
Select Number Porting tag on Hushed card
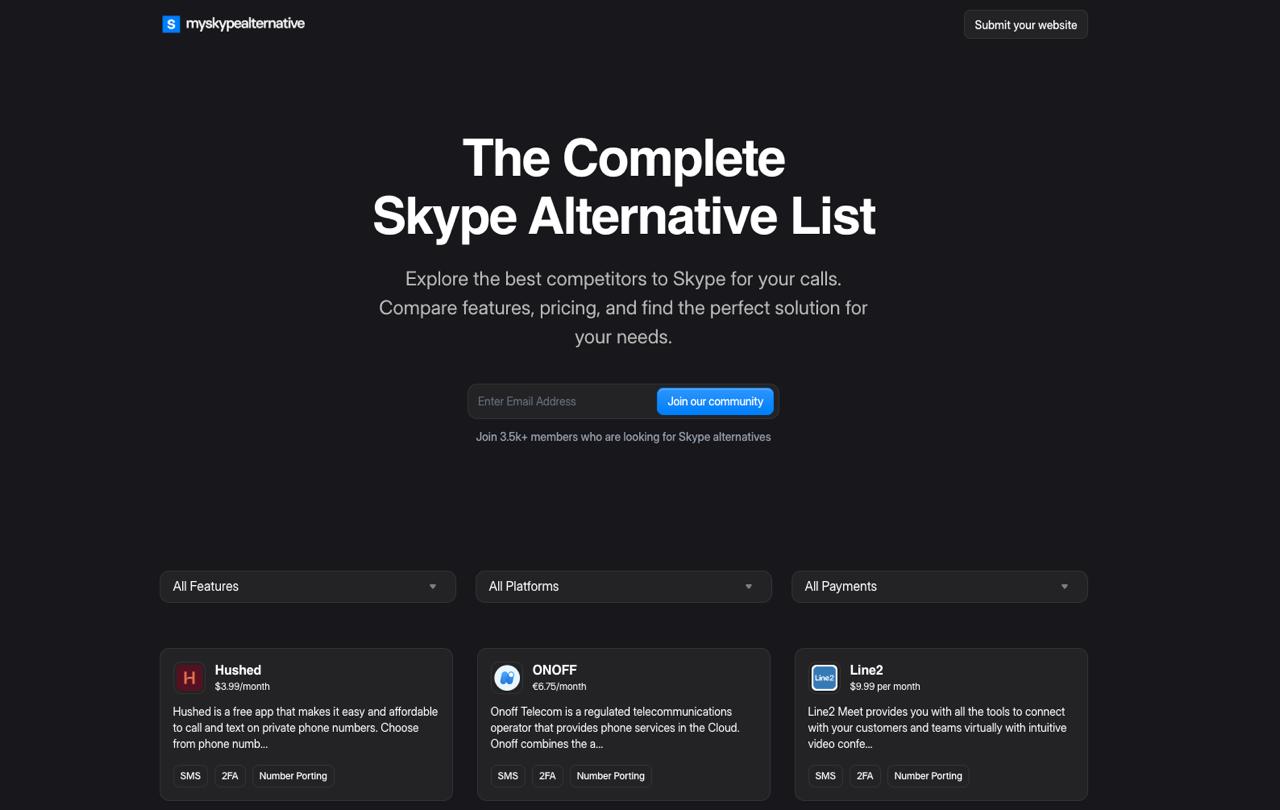(293, 776)
